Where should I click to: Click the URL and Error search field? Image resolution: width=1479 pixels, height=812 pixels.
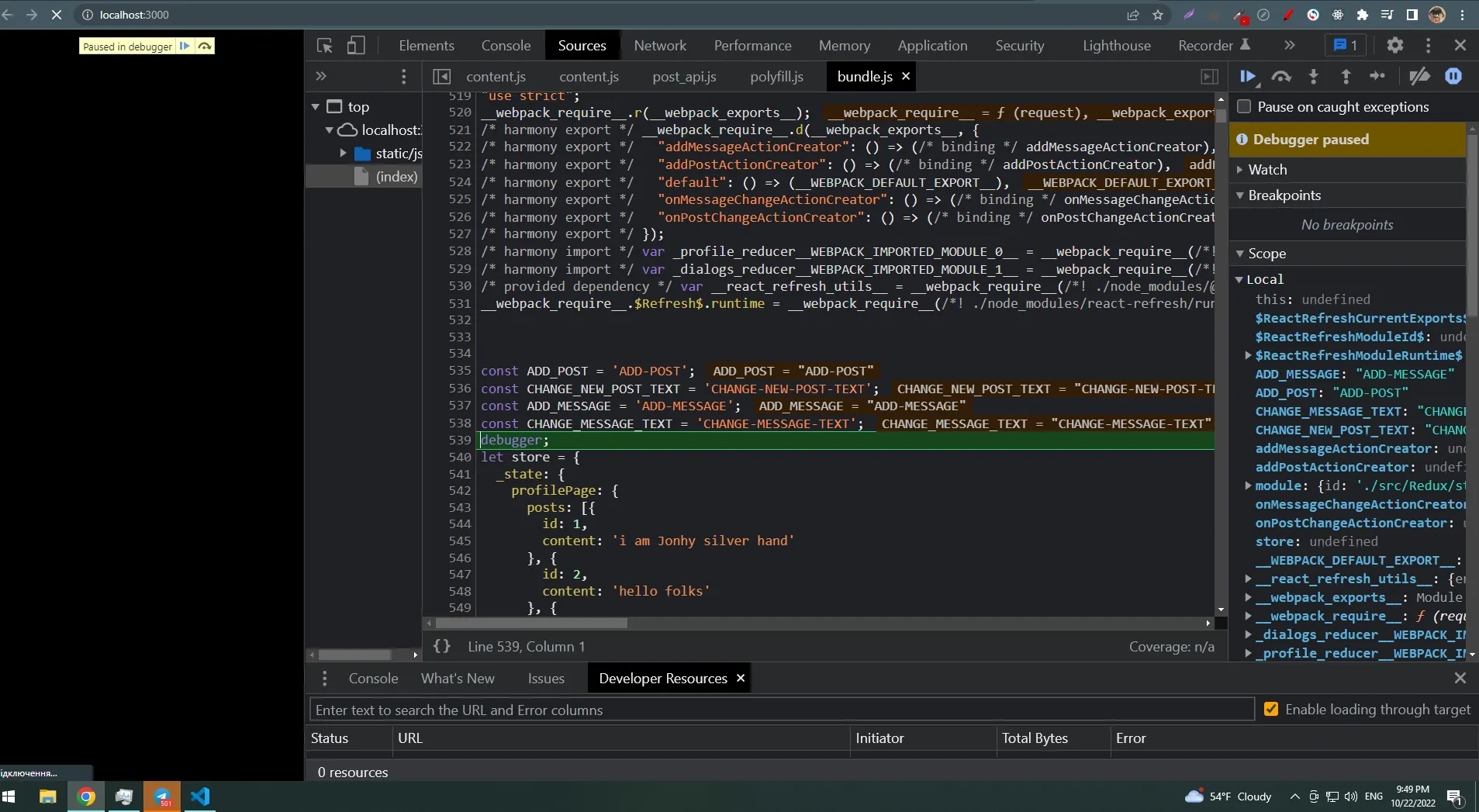tap(781, 710)
